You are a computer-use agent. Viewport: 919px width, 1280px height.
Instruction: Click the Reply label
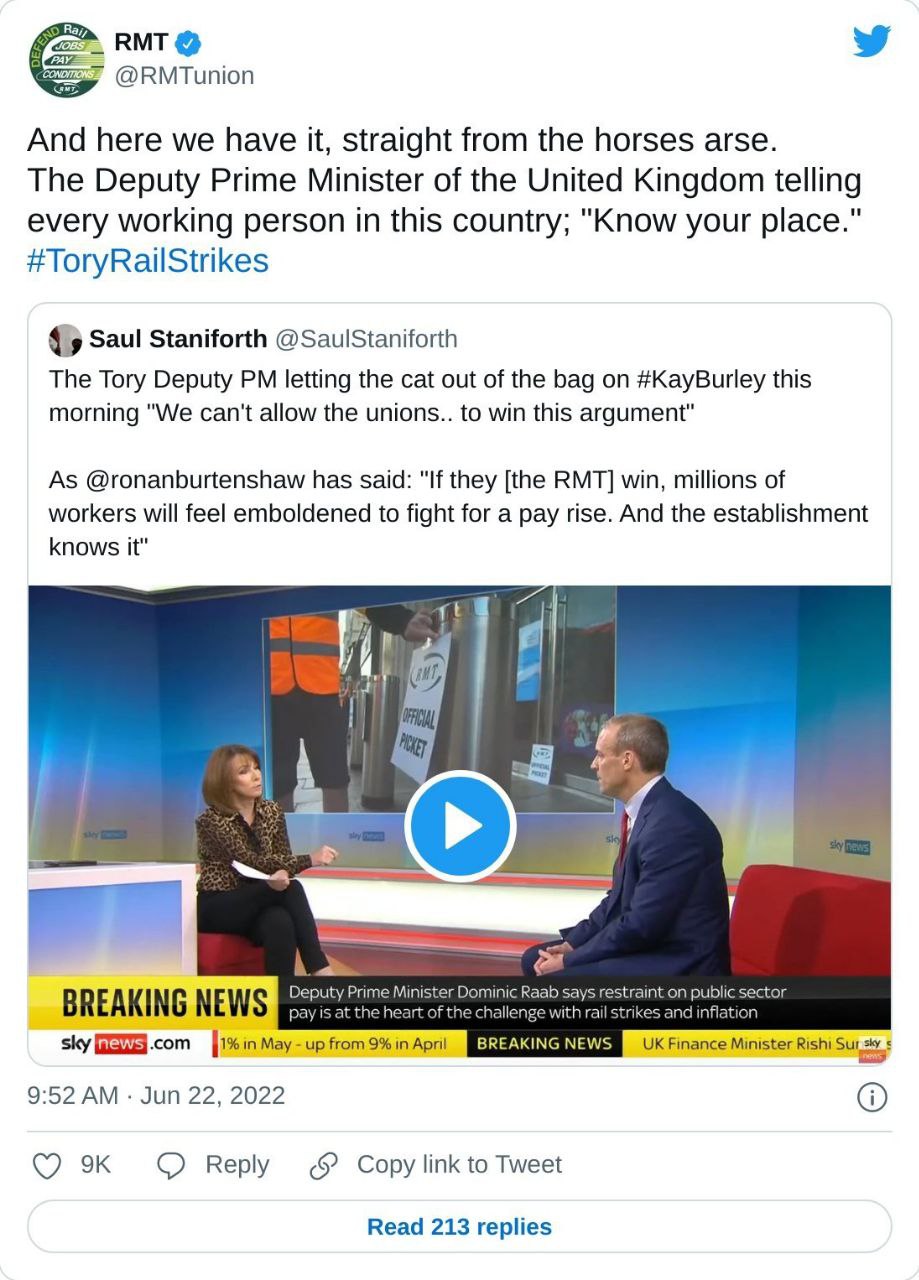237,1165
